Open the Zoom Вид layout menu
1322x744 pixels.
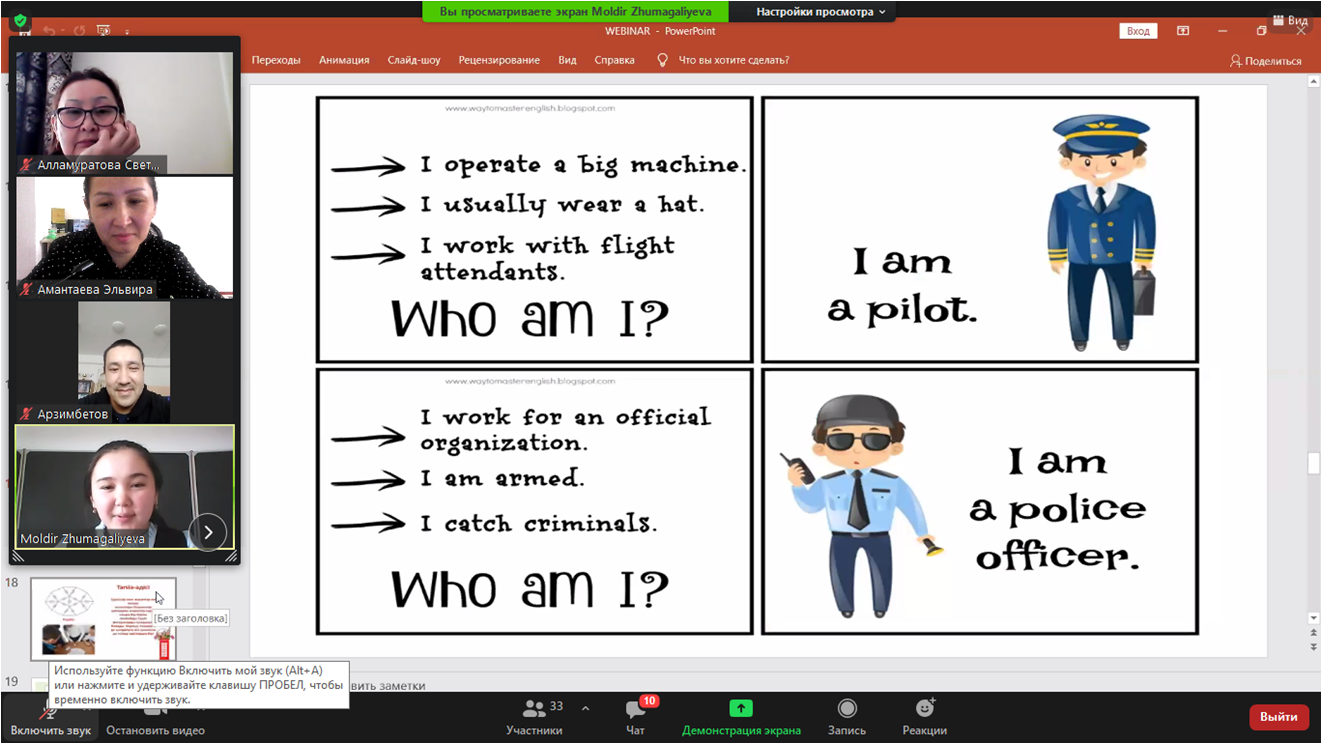1290,20
